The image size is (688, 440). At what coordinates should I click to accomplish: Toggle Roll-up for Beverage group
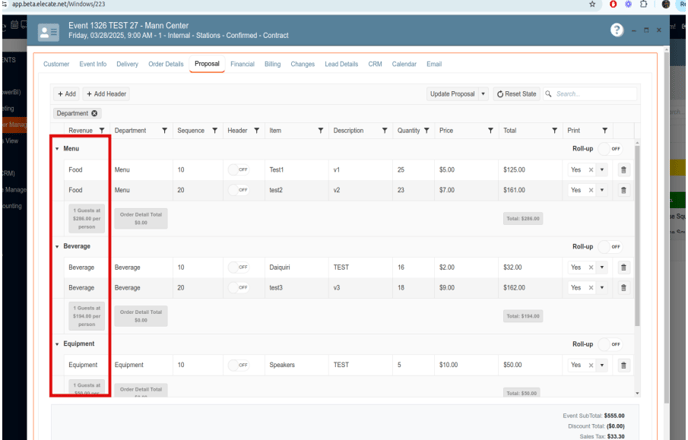coord(610,247)
